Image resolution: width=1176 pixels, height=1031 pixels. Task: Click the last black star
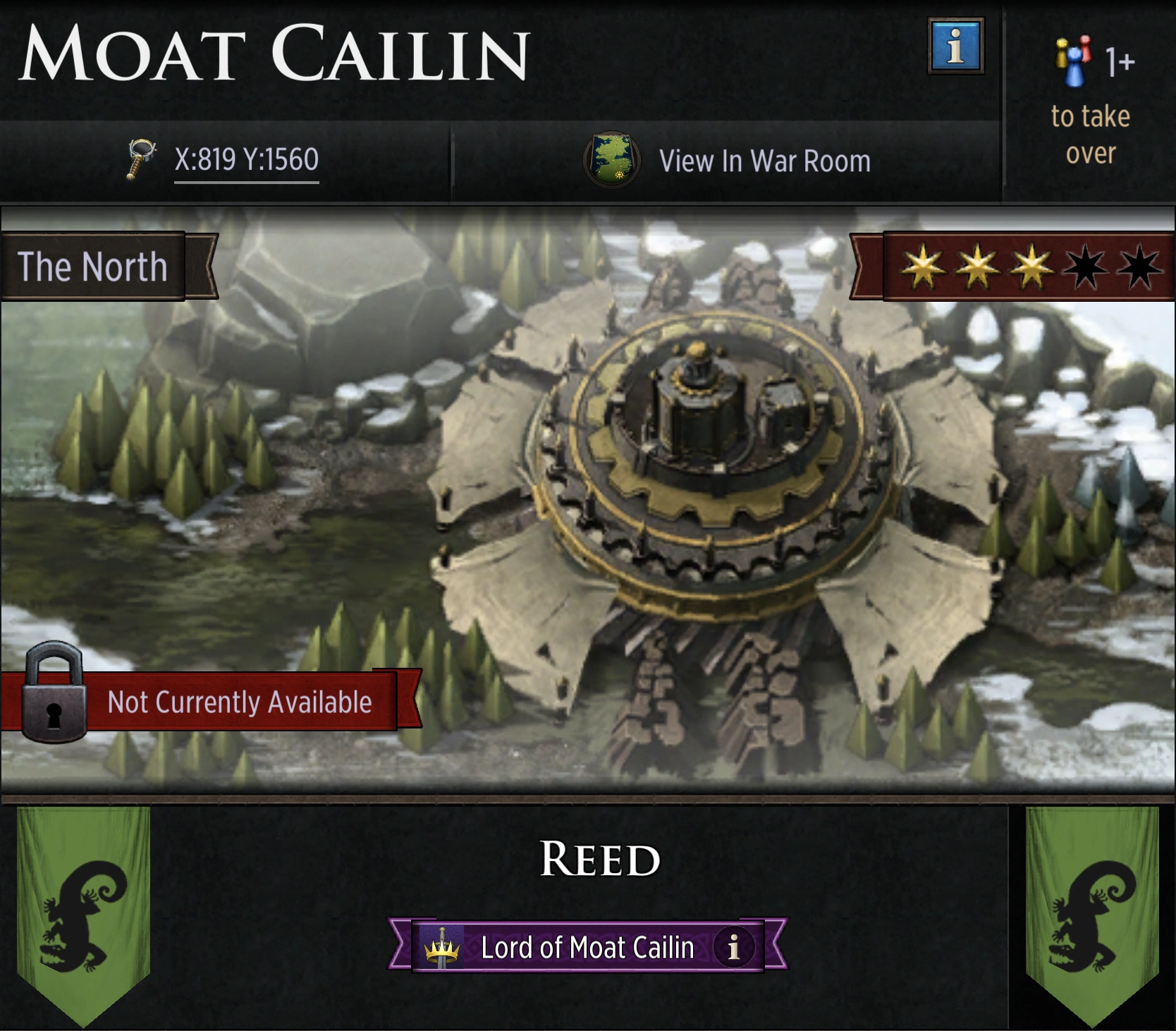(1139, 267)
